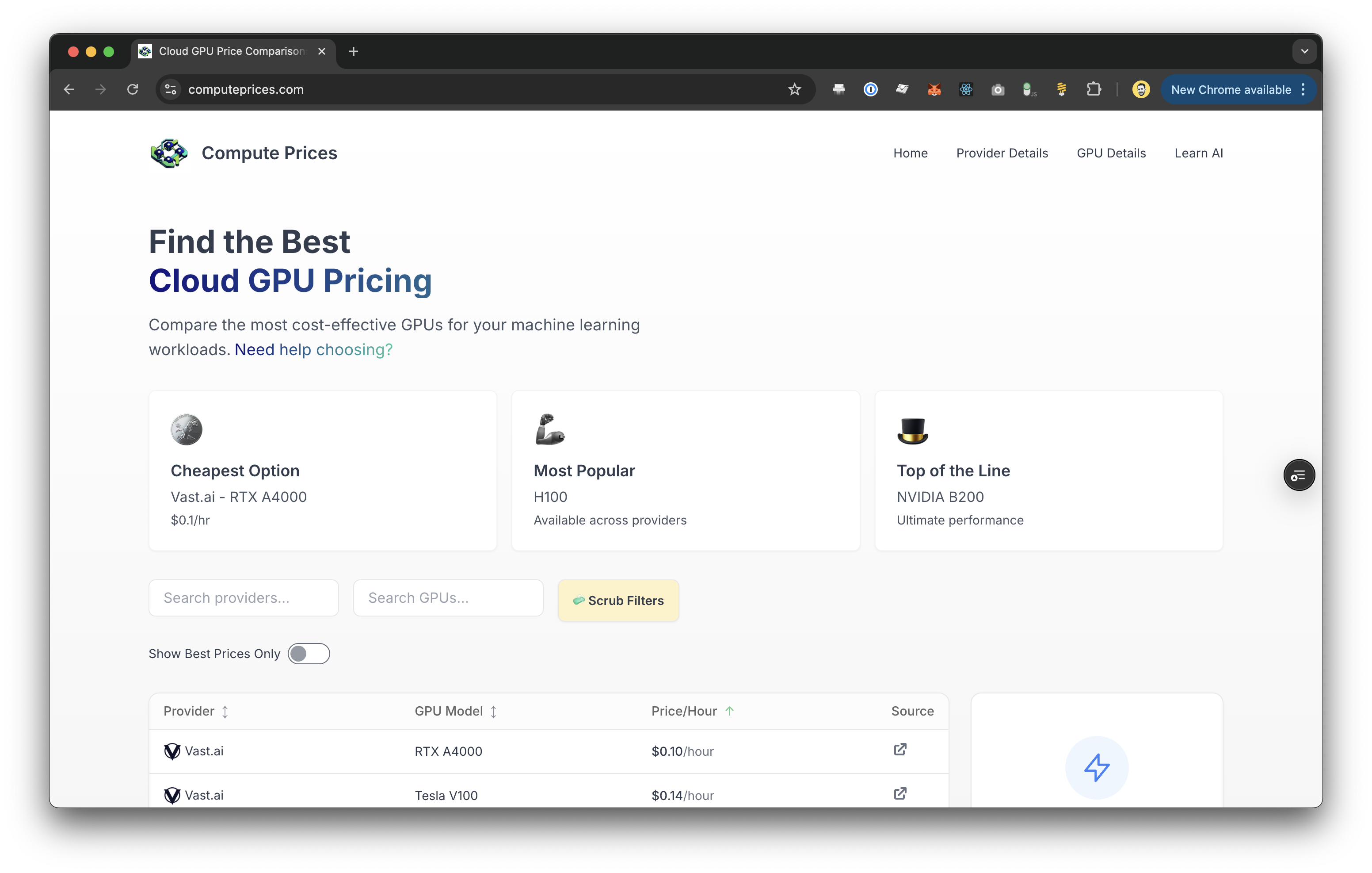Click the RTX A4000 GPU model cell
The width and height of the screenshot is (1372, 873).
point(448,751)
